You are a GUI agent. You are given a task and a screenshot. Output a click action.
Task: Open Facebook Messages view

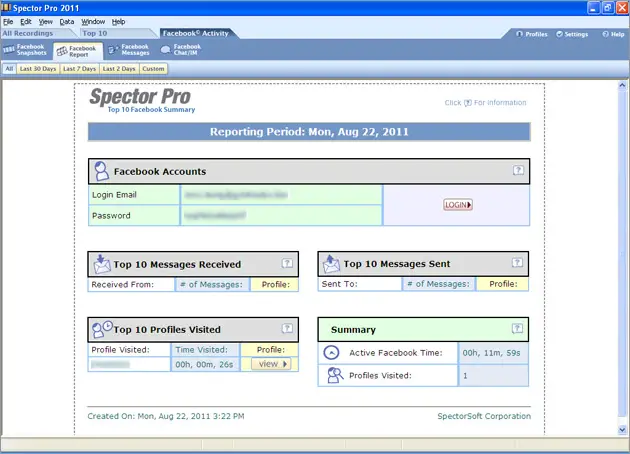point(129,50)
